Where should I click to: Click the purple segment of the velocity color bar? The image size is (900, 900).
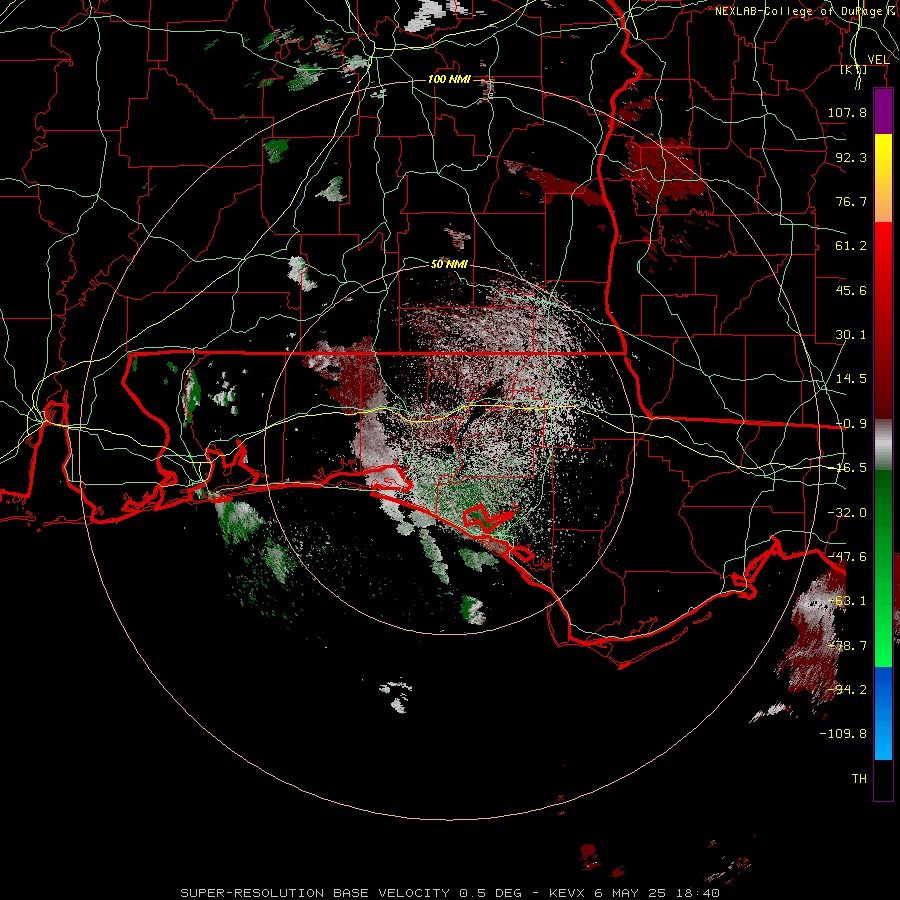883,111
